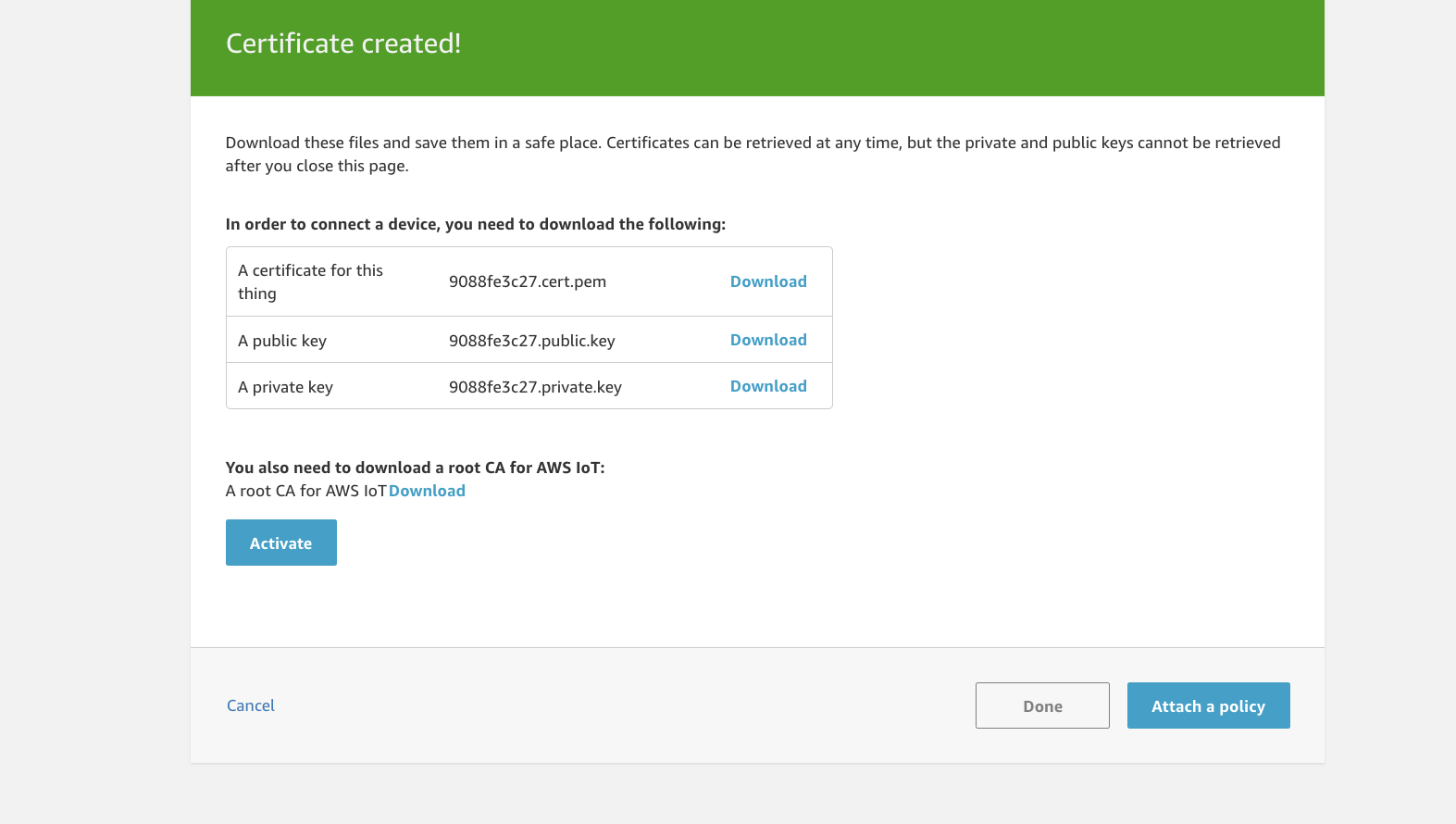
Task: Select the 9088fe3c27.cert.pem filename text
Action: (x=528, y=281)
